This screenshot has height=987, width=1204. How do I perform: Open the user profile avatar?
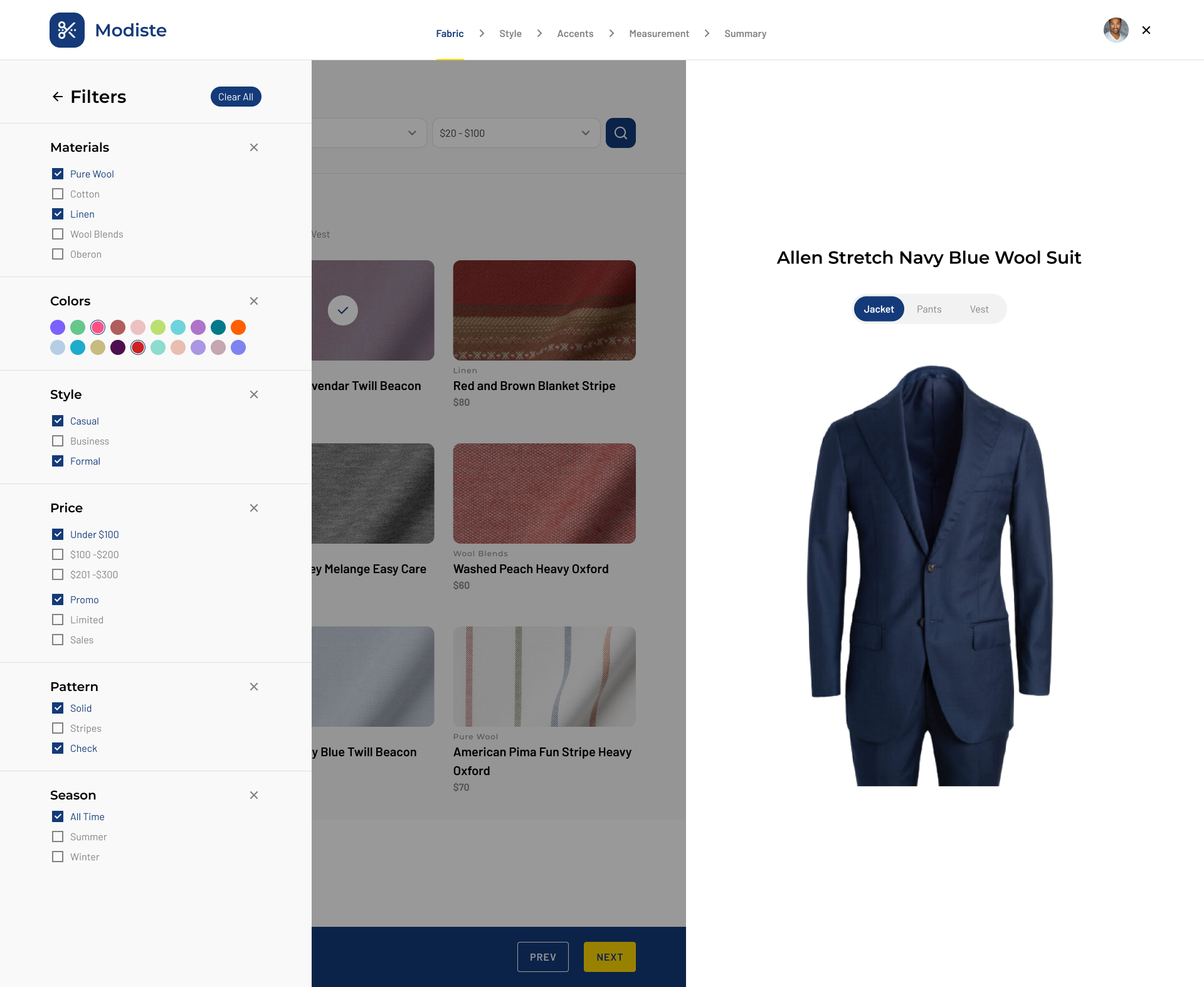coord(1116,30)
